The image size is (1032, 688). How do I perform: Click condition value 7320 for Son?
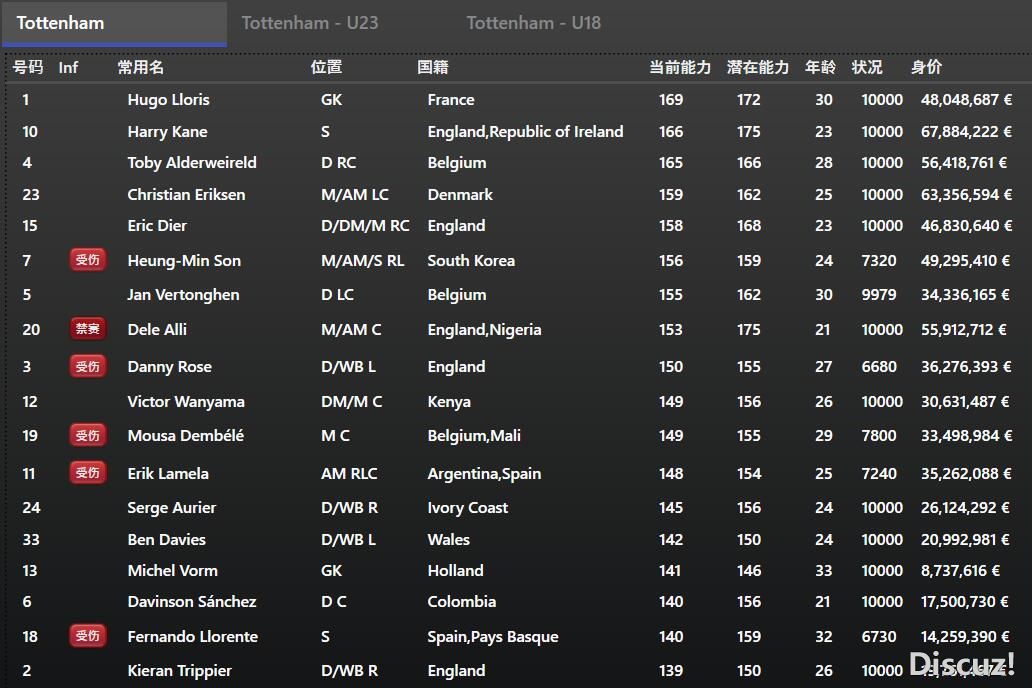(x=879, y=261)
